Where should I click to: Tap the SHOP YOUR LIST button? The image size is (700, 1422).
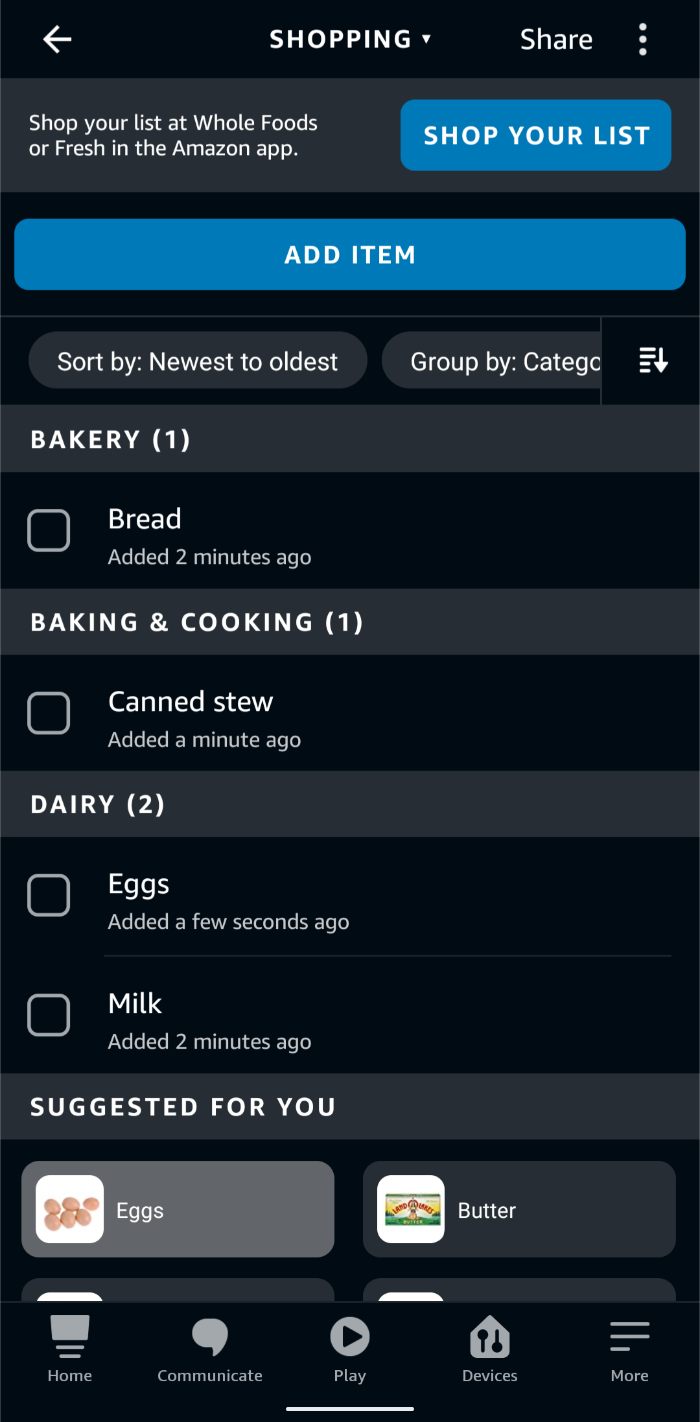(x=536, y=136)
